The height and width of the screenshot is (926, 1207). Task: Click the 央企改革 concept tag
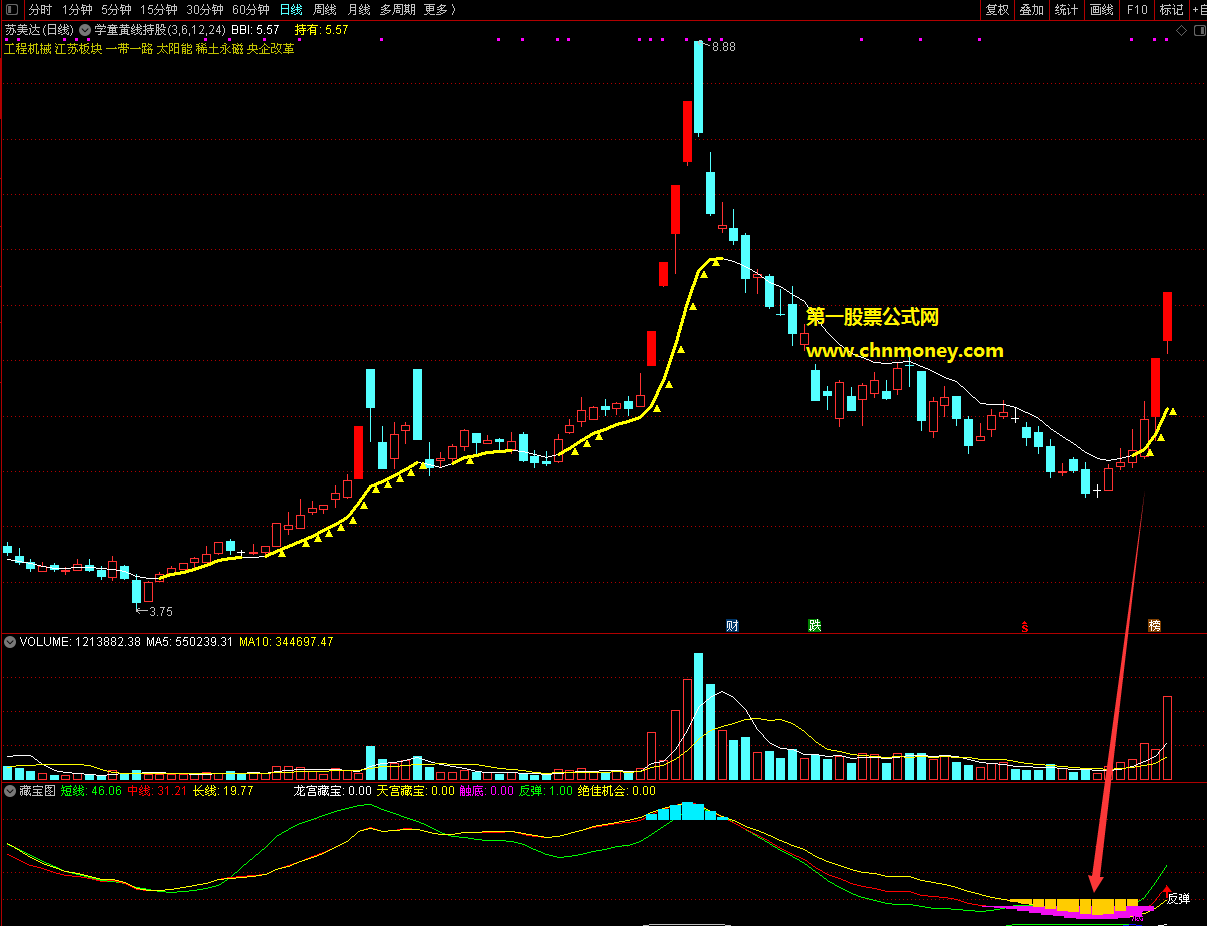(x=271, y=48)
